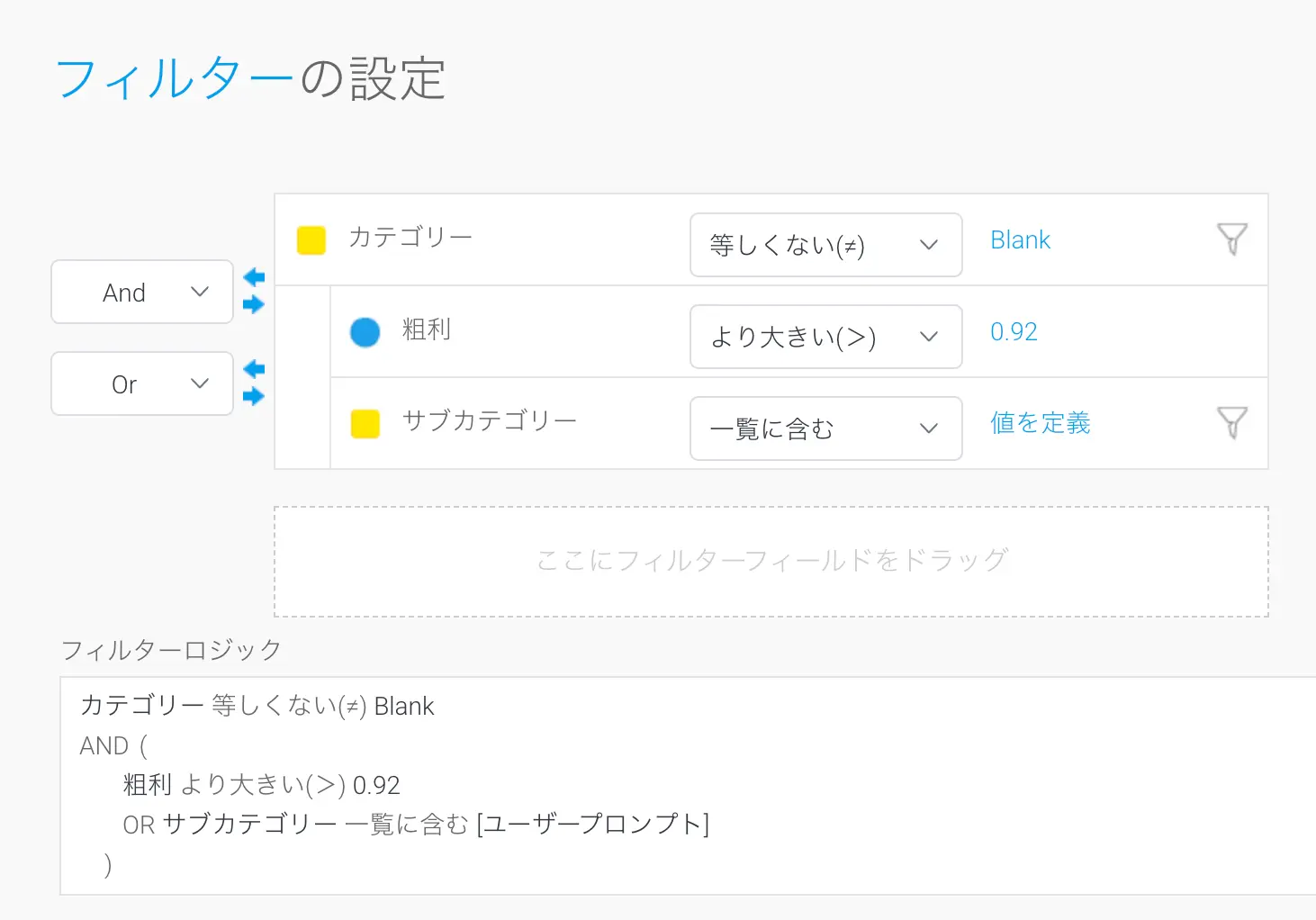This screenshot has height=920, width=1316.
Task: Click the yellow カテゴリー dimension icon
Action: pos(311,240)
